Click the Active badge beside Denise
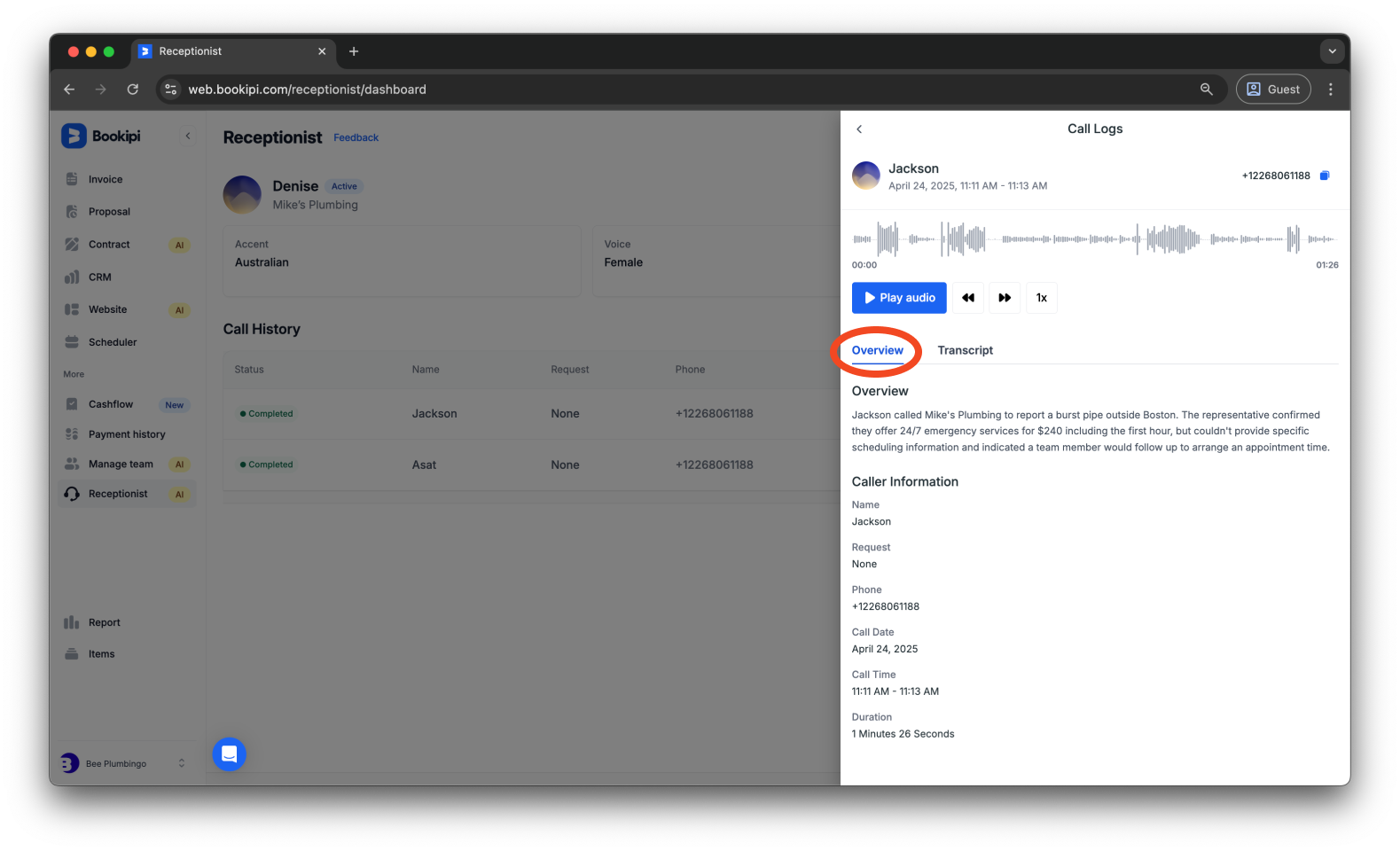 coord(344,186)
